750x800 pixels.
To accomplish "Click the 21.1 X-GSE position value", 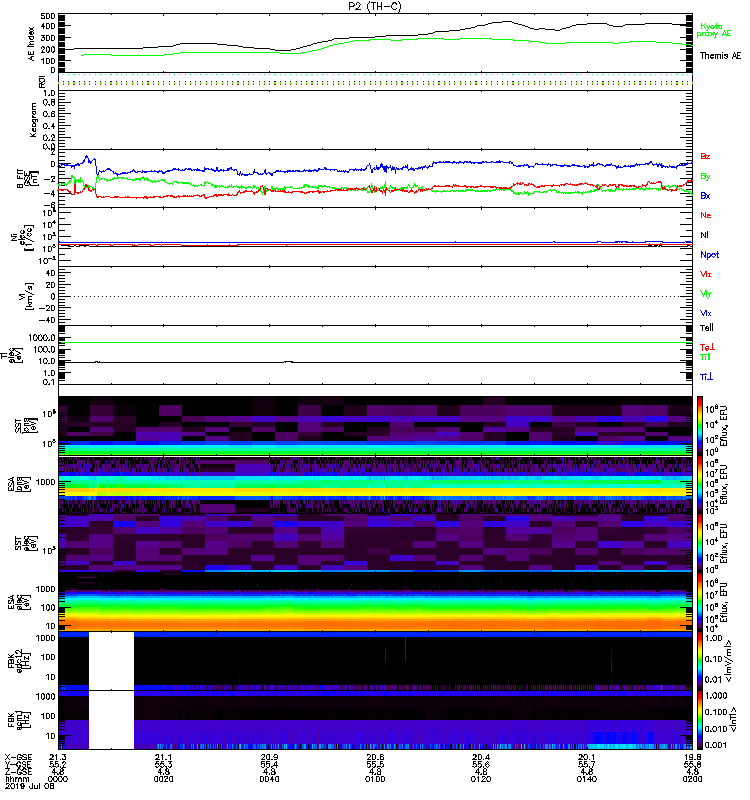I will click(163, 758).
